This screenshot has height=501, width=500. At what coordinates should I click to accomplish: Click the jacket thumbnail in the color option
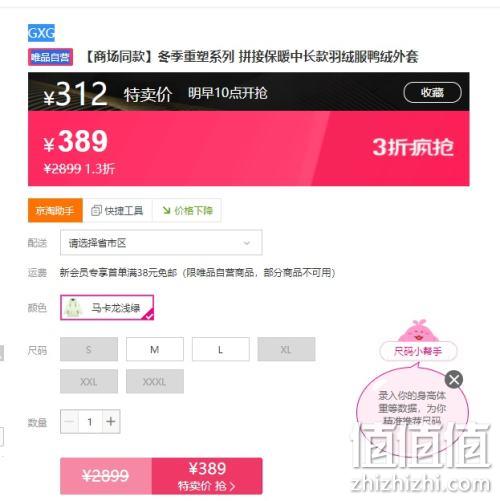coord(74,307)
